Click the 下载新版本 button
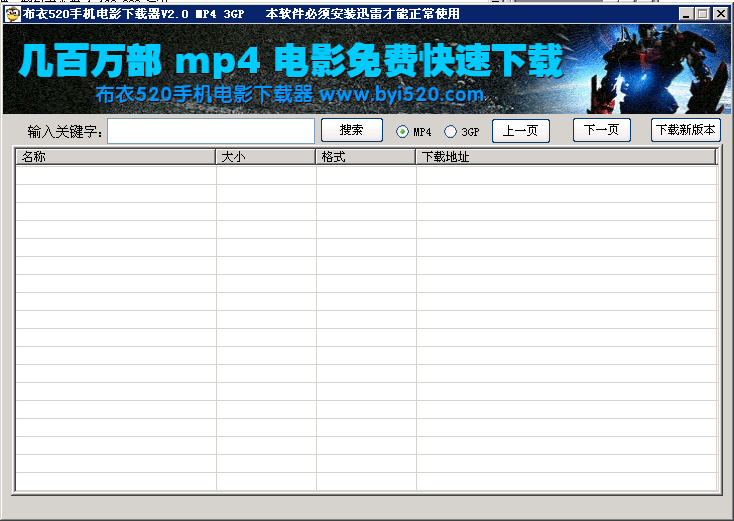Image resolution: width=734 pixels, height=521 pixels. [685, 130]
